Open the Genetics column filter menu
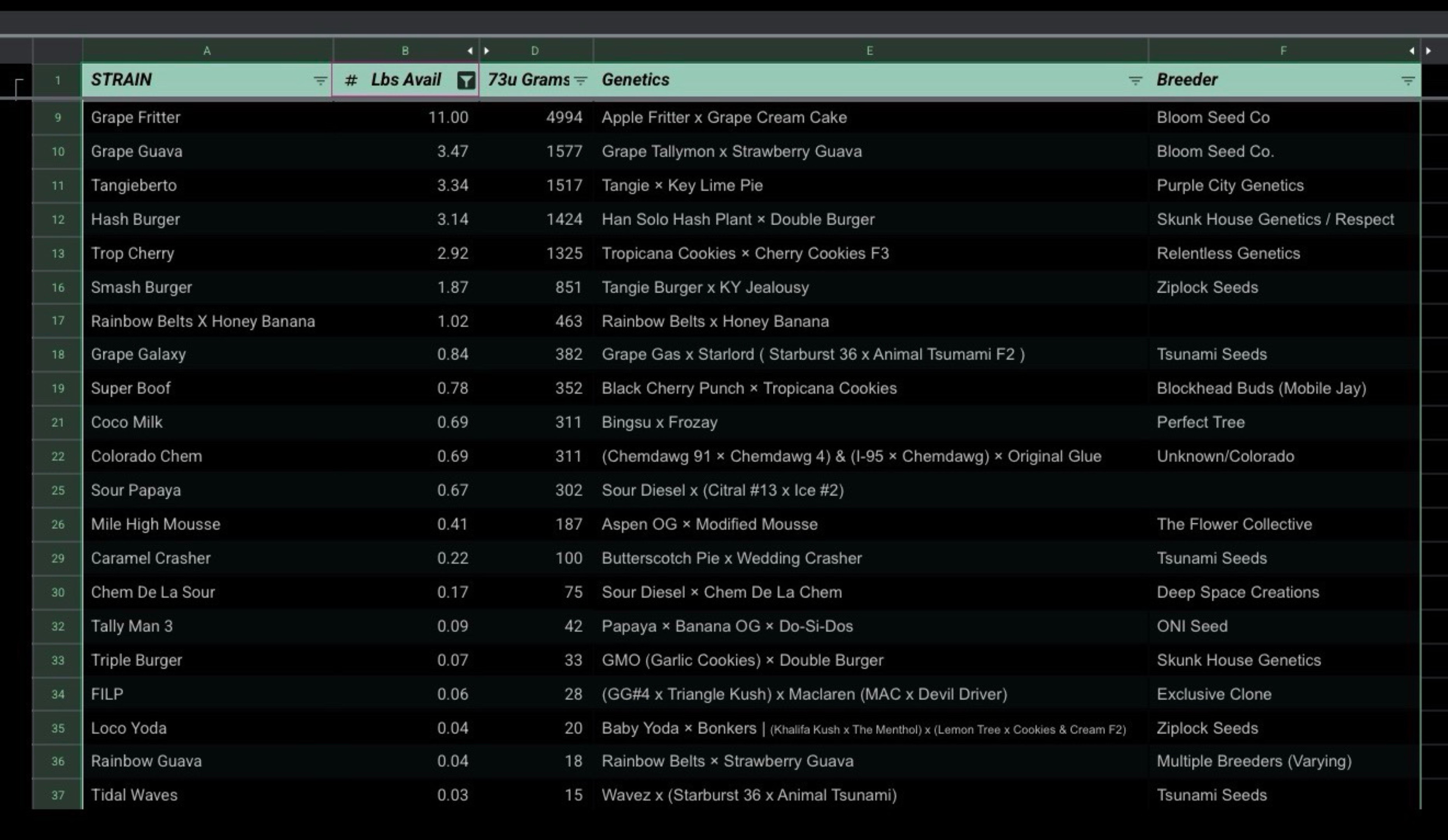The width and height of the screenshot is (1448, 840). 1135,80
